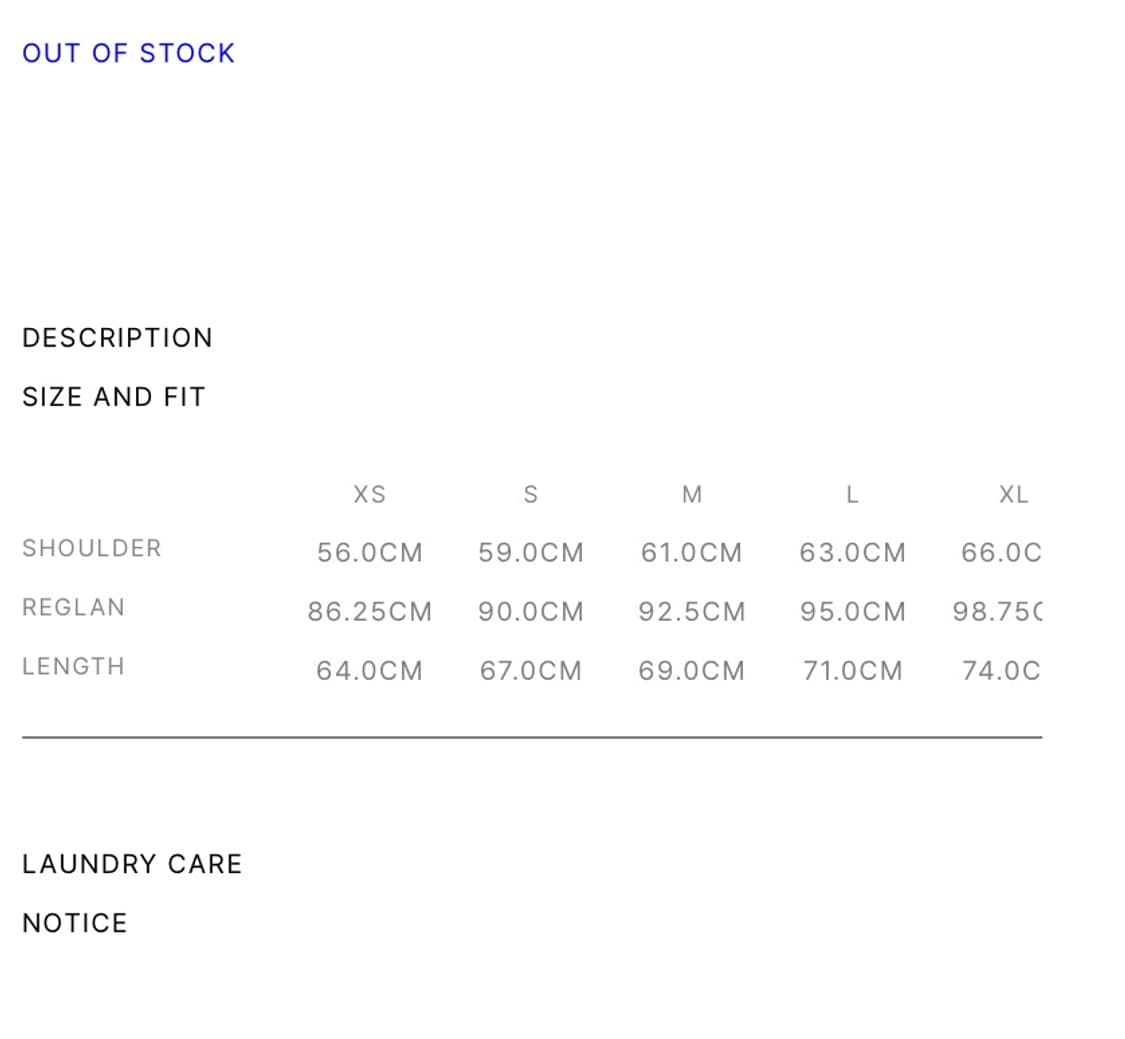The width and height of the screenshot is (1125, 1039).
Task: Select the XL size column header
Action: [x=1013, y=494]
